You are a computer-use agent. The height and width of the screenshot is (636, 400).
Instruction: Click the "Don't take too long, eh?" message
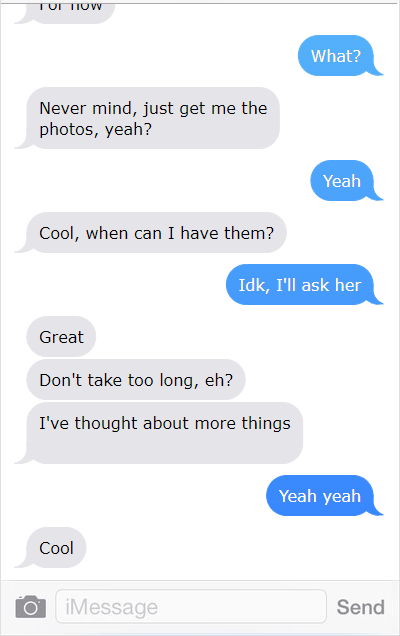click(x=136, y=380)
